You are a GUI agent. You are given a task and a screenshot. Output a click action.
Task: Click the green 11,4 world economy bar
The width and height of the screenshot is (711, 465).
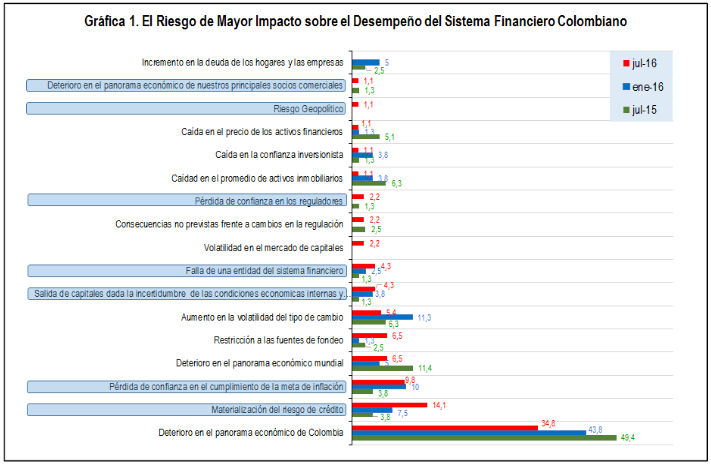(384, 369)
